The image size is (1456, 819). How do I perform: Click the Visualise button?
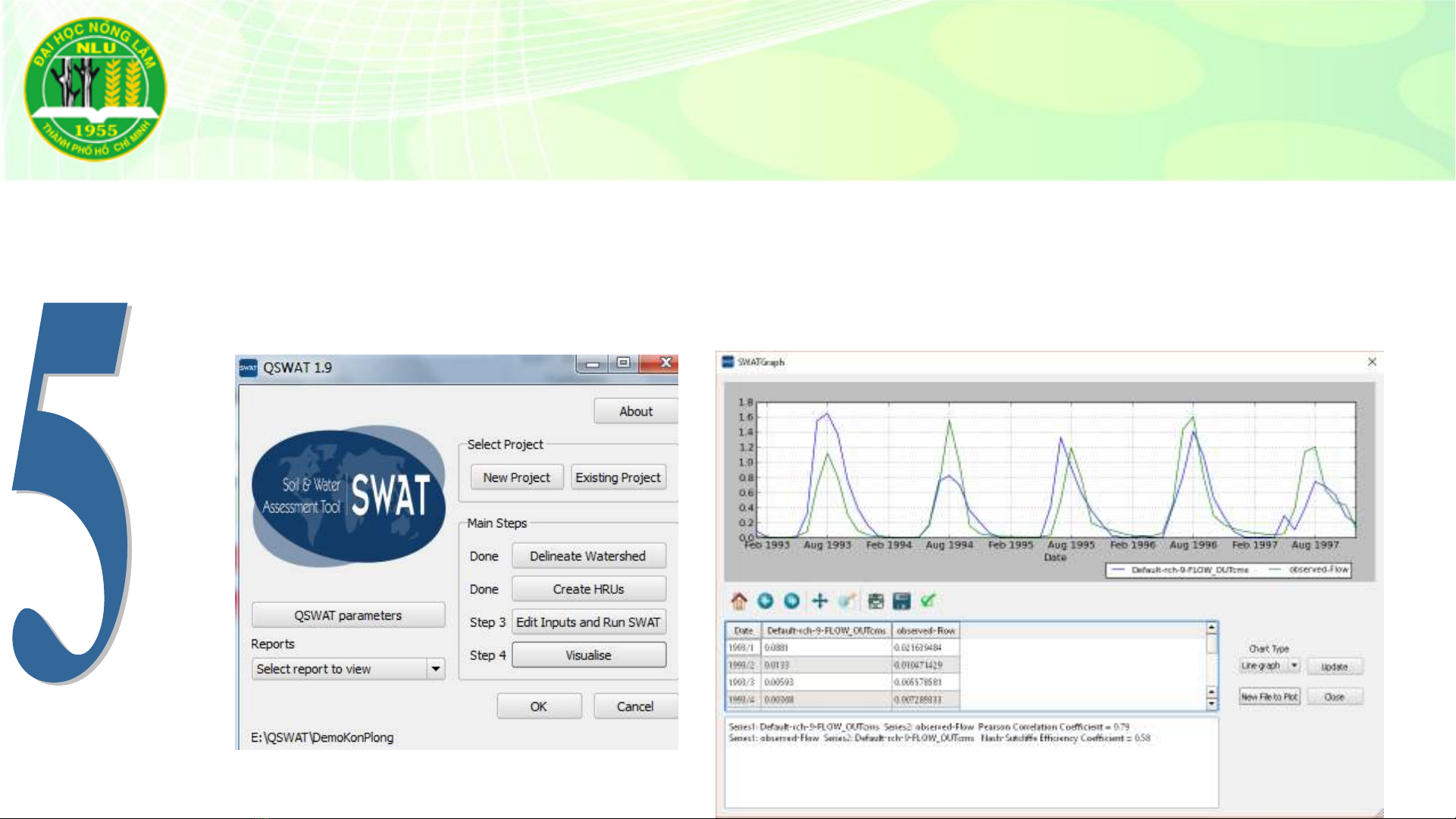(x=588, y=655)
